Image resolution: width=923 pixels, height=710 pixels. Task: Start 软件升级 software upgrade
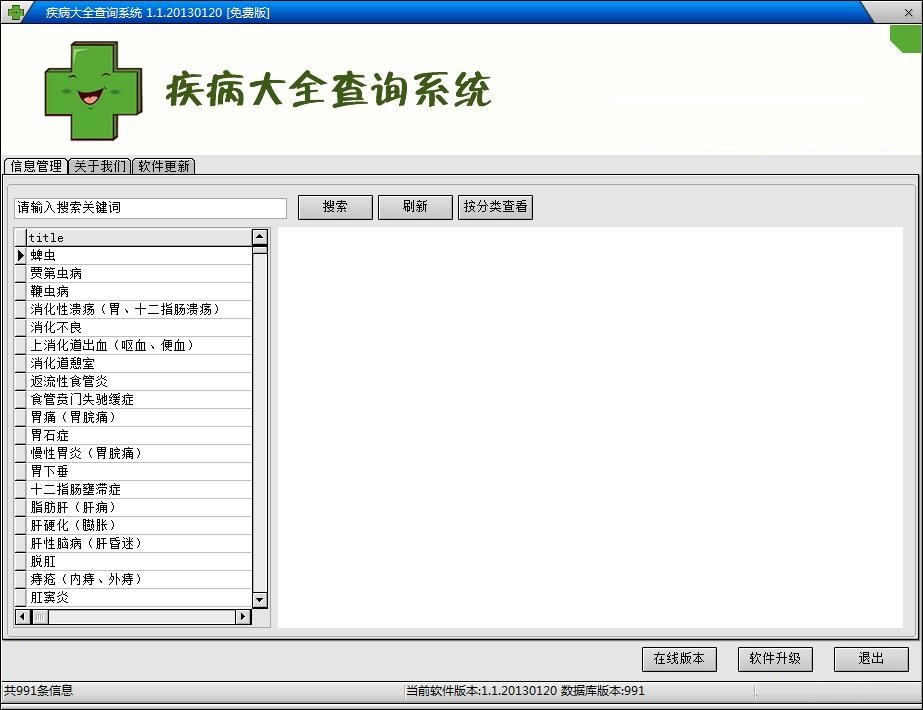point(775,659)
